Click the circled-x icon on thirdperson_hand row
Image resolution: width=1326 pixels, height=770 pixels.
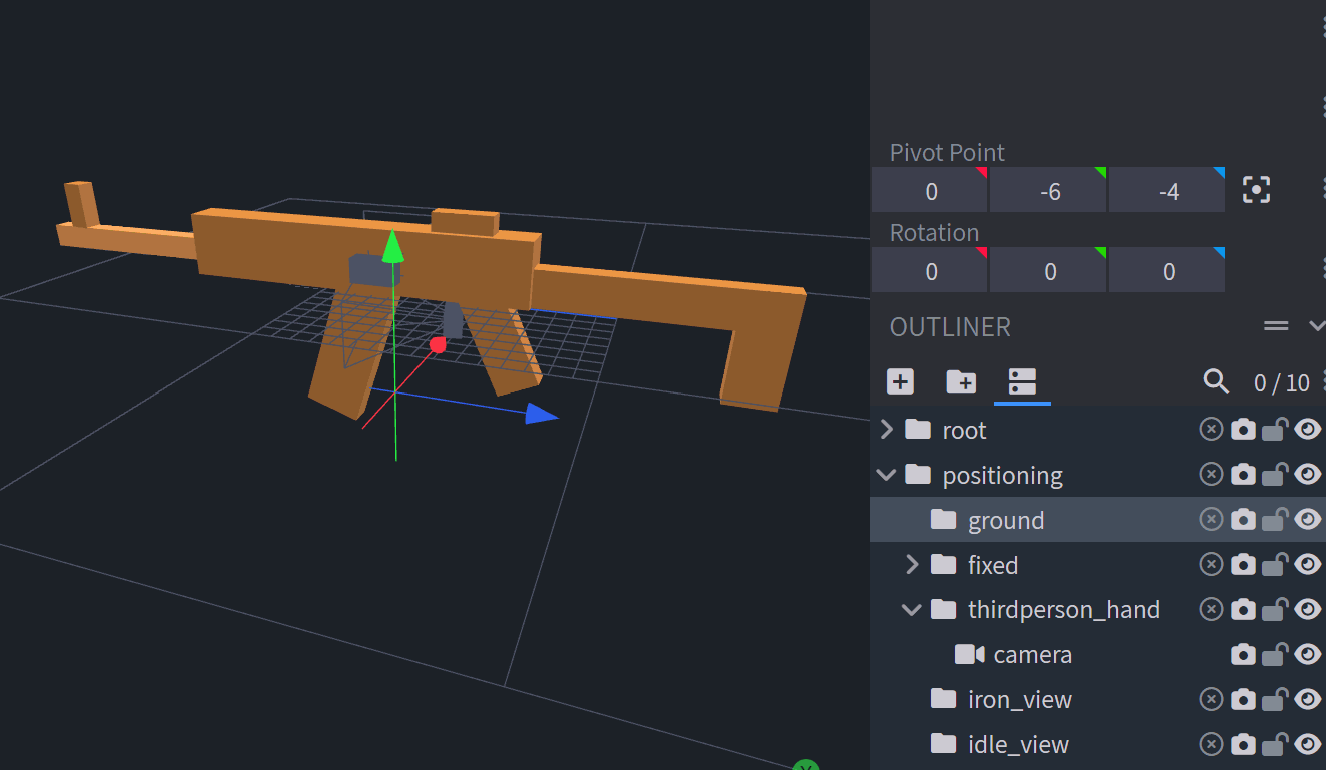(1211, 610)
